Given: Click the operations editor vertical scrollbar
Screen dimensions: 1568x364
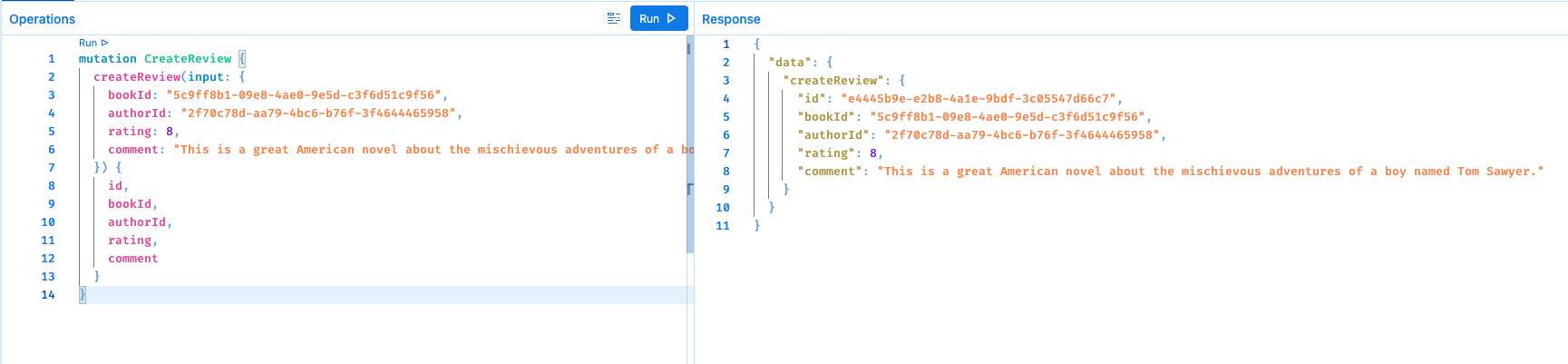Looking at the screenshot, I should 690,145.
